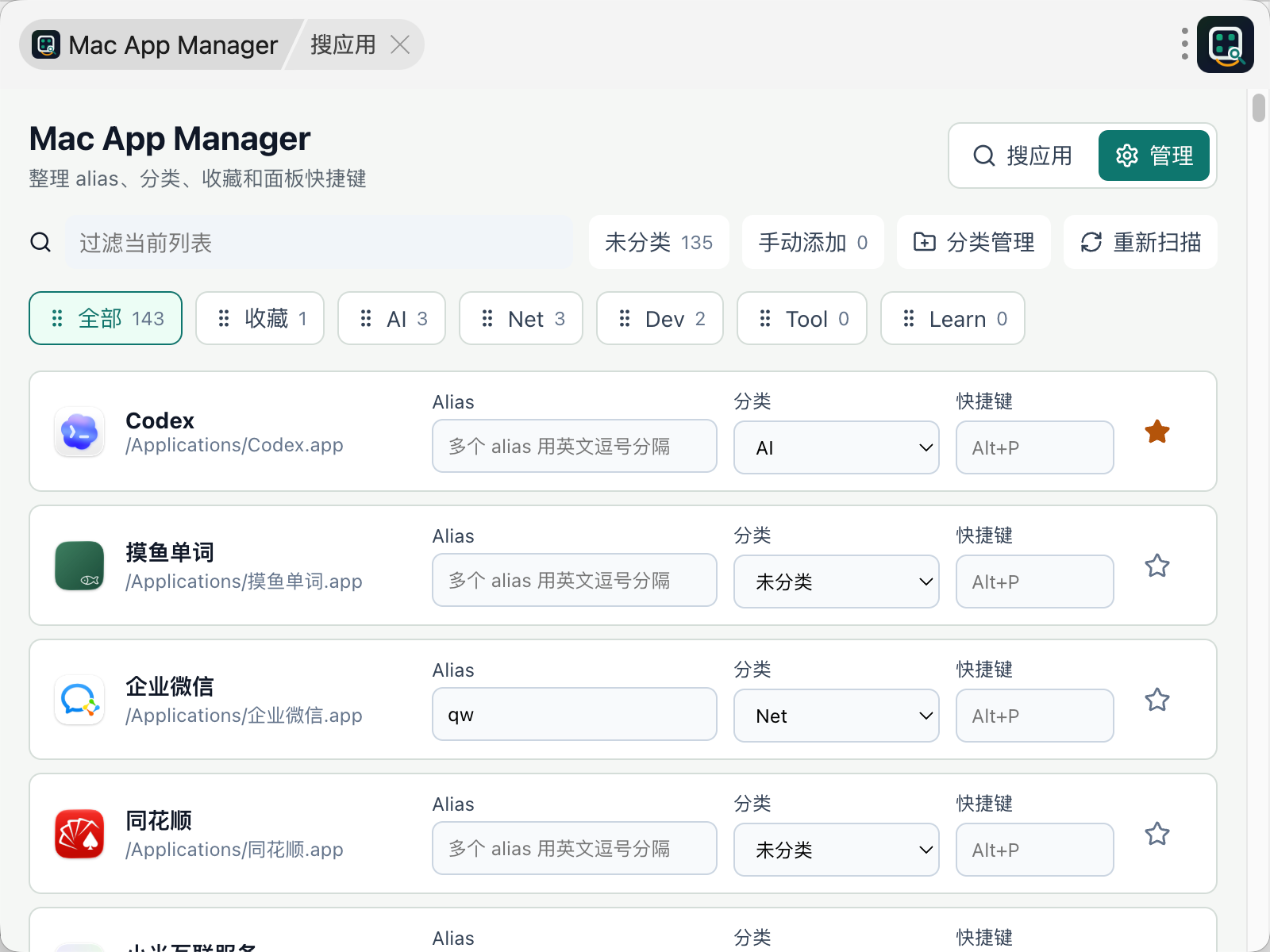
Task: Open 分类管理 category management
Action: 974,242
